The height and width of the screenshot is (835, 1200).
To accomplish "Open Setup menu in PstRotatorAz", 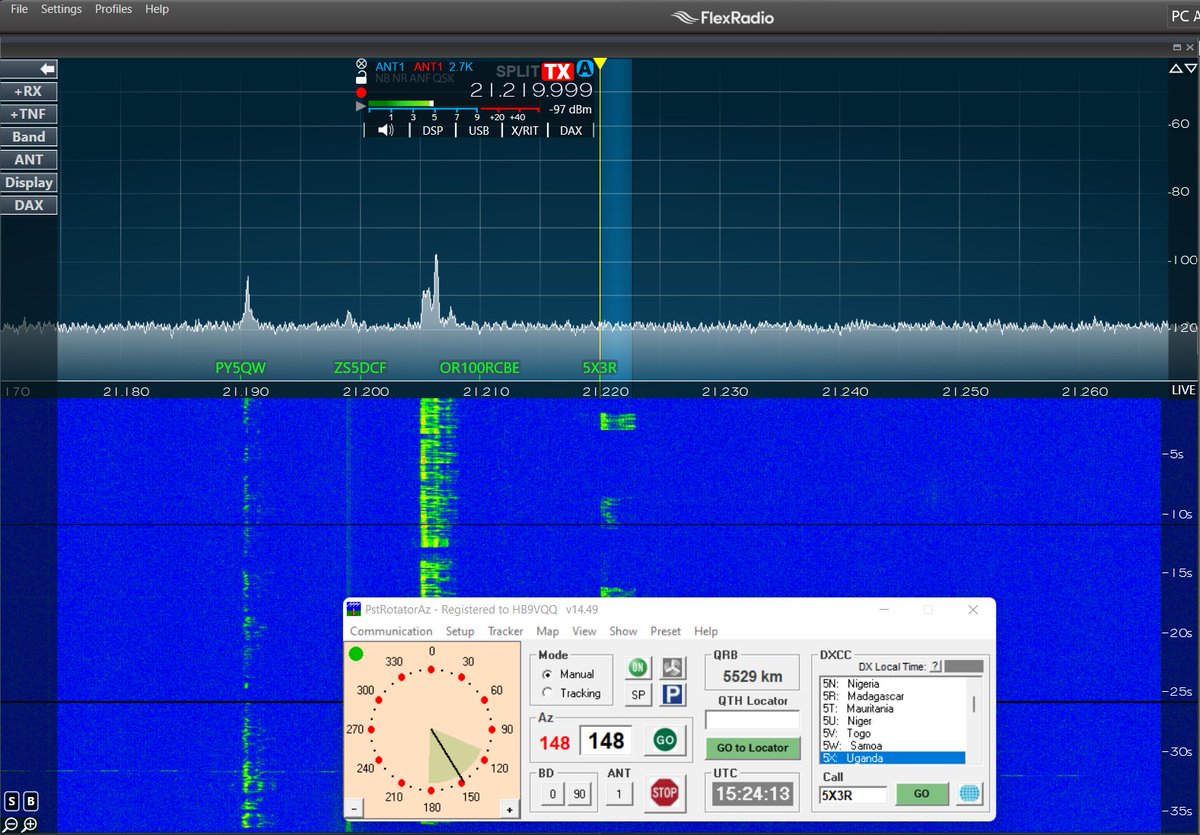I will pos(460,631).
